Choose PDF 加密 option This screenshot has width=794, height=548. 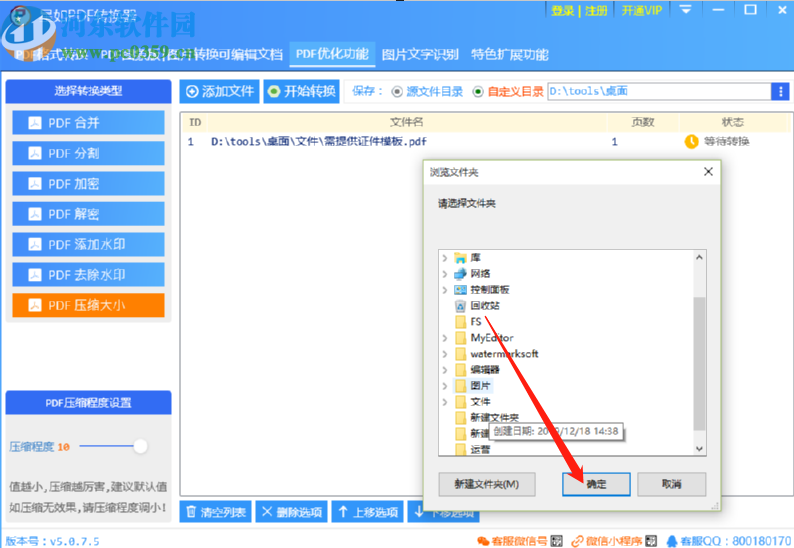point(89,183)
